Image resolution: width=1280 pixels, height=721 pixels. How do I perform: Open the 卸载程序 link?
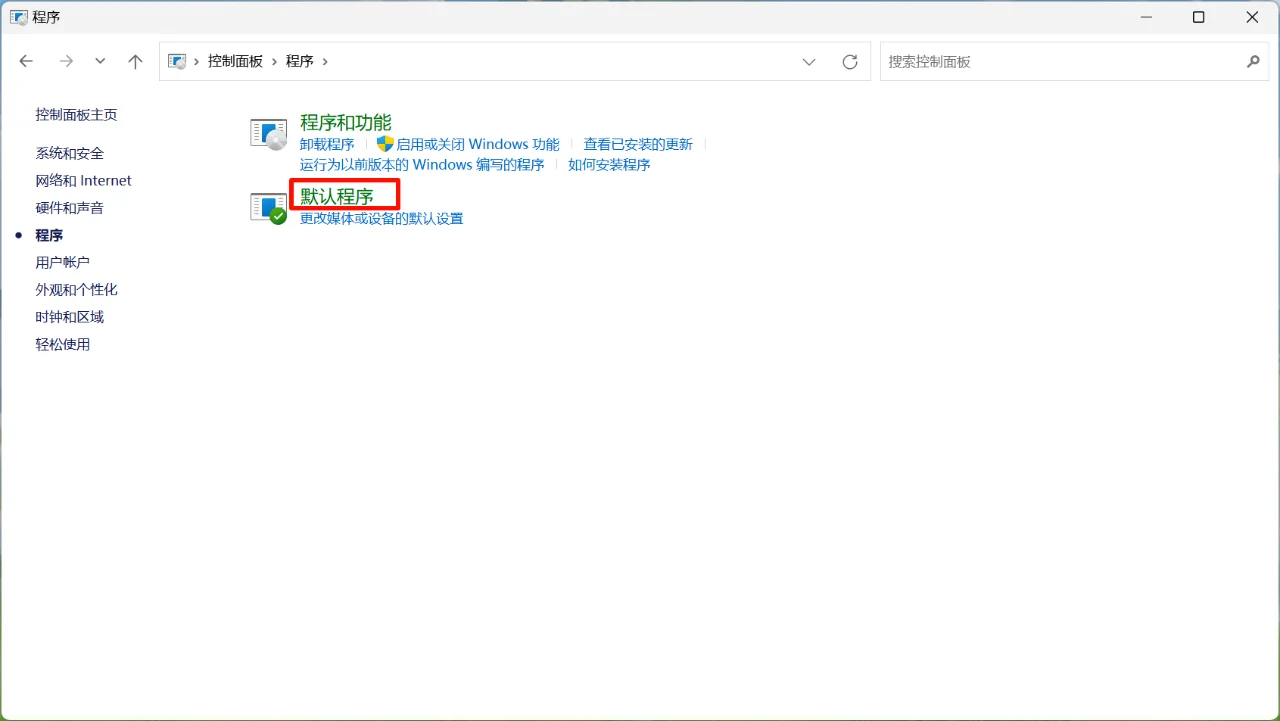coord(326,143)
